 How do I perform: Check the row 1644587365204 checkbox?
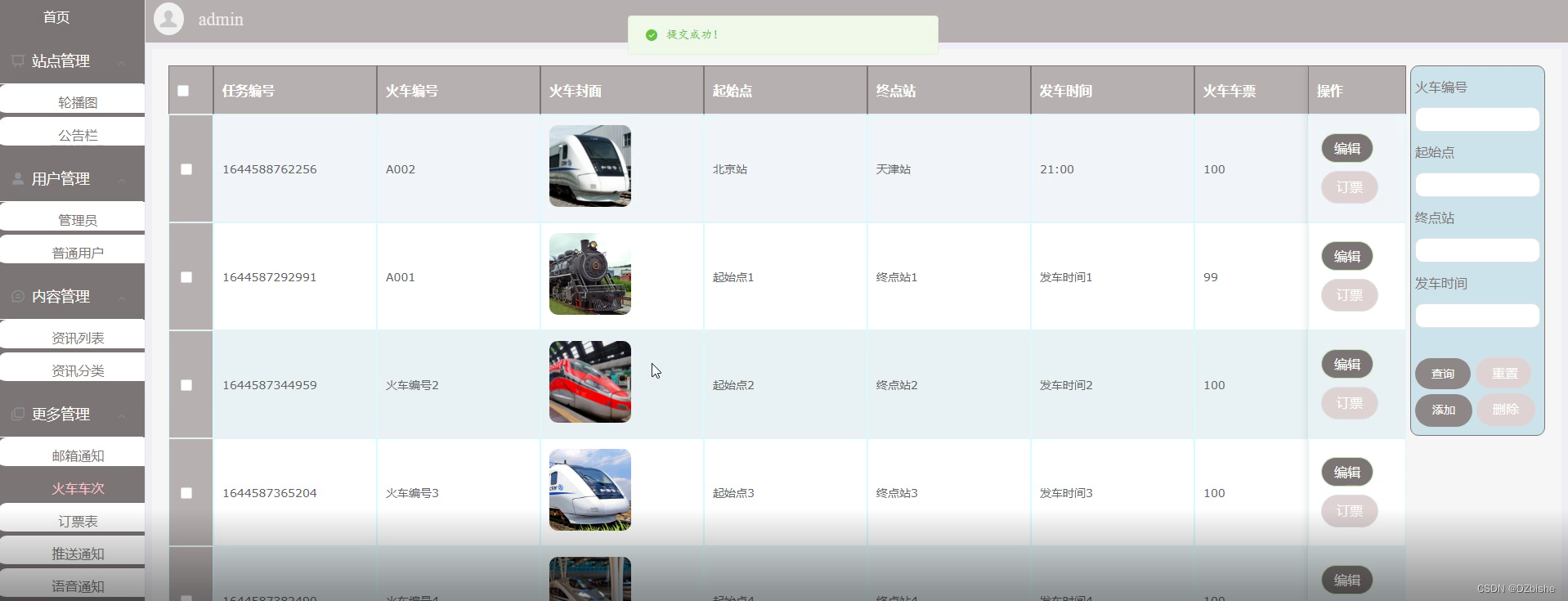coord(186,493)
